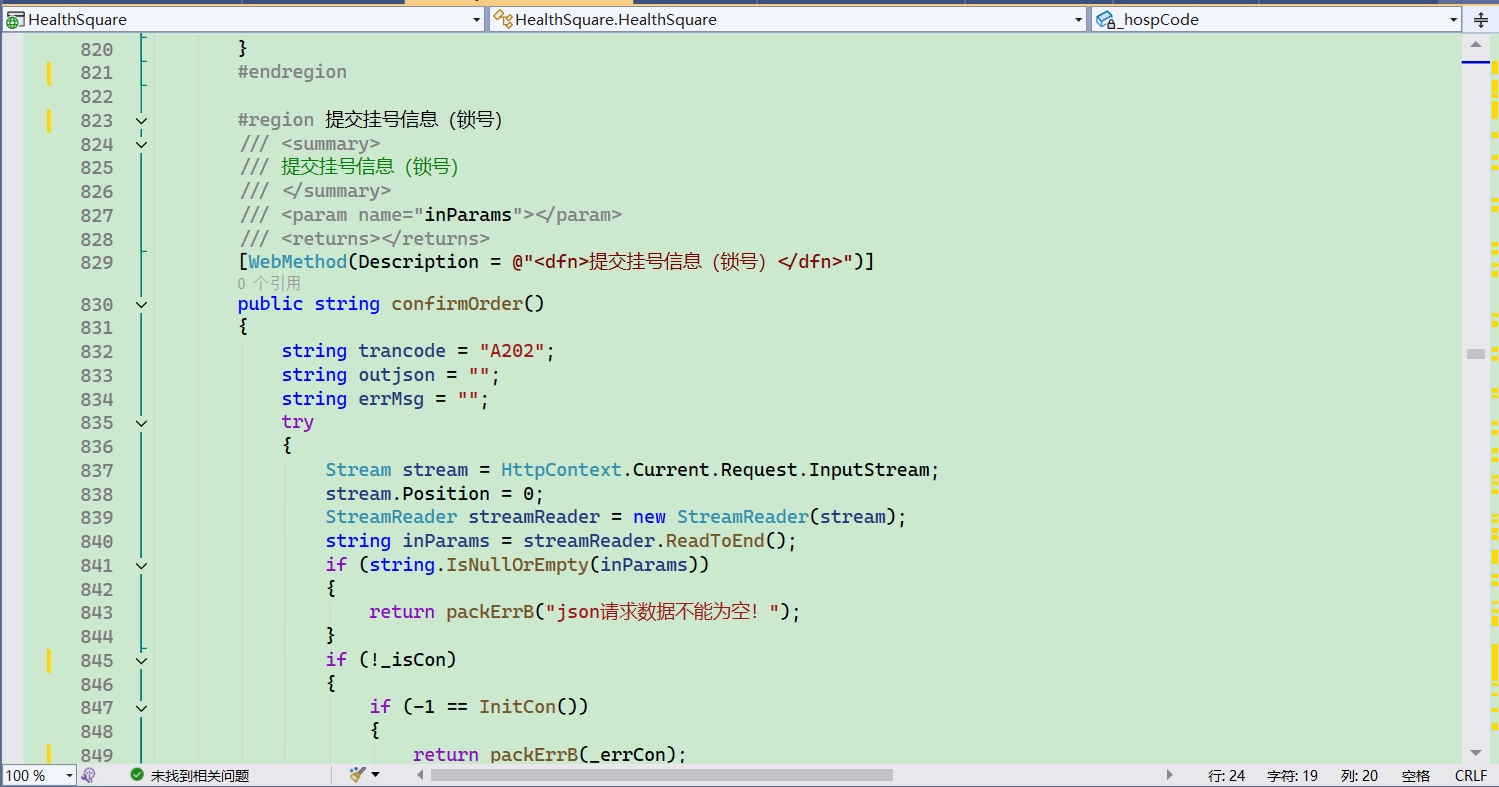This screenshot has width=1499, height=787.
Task: Click line number 849
Action: [97, 755]
